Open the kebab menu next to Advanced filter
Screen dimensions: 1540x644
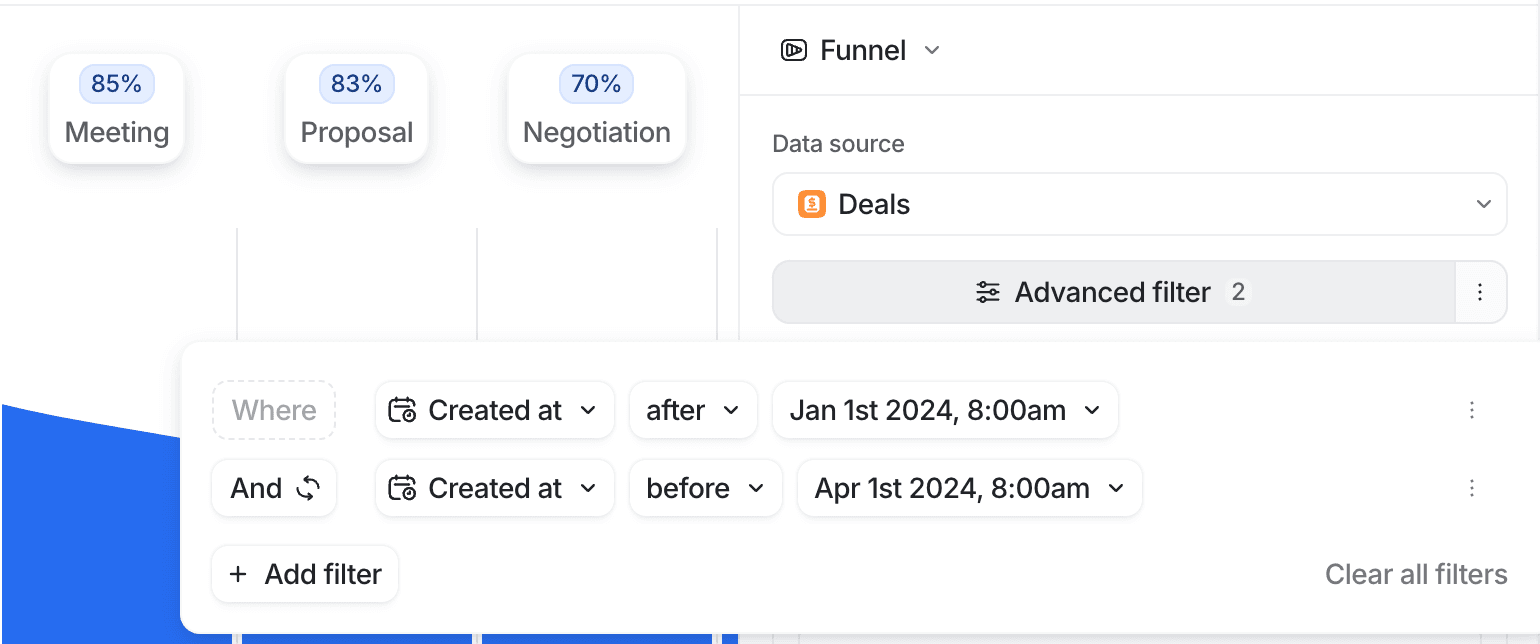pyautogui.click(x=1480, y=292)
